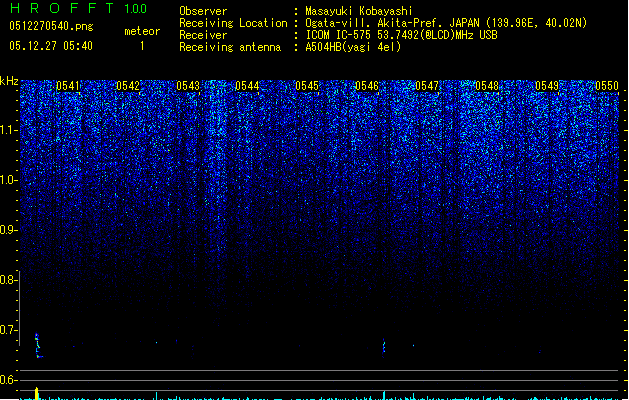Click the 0545 time marker
The image size is (629, 400).
(x=307, y=86)
